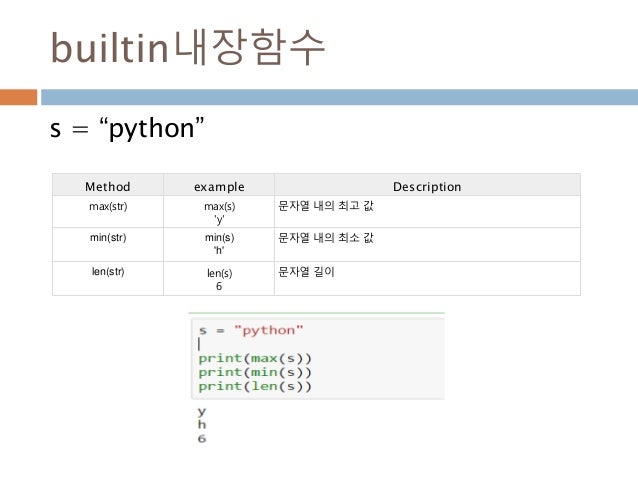Select the "Method" table header

(108, 186)
